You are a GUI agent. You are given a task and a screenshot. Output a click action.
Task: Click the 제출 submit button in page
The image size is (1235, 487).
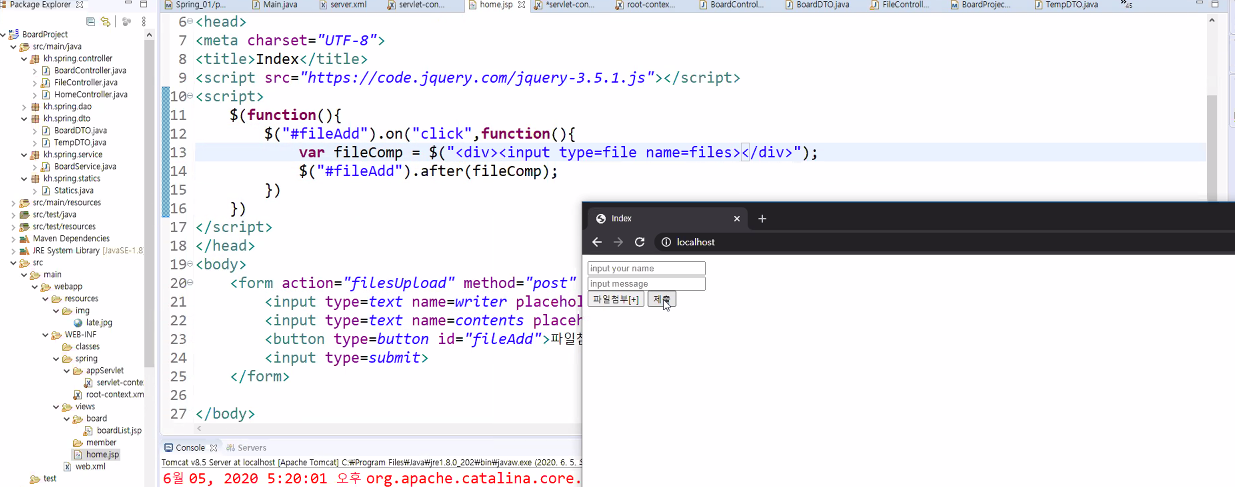662,299
